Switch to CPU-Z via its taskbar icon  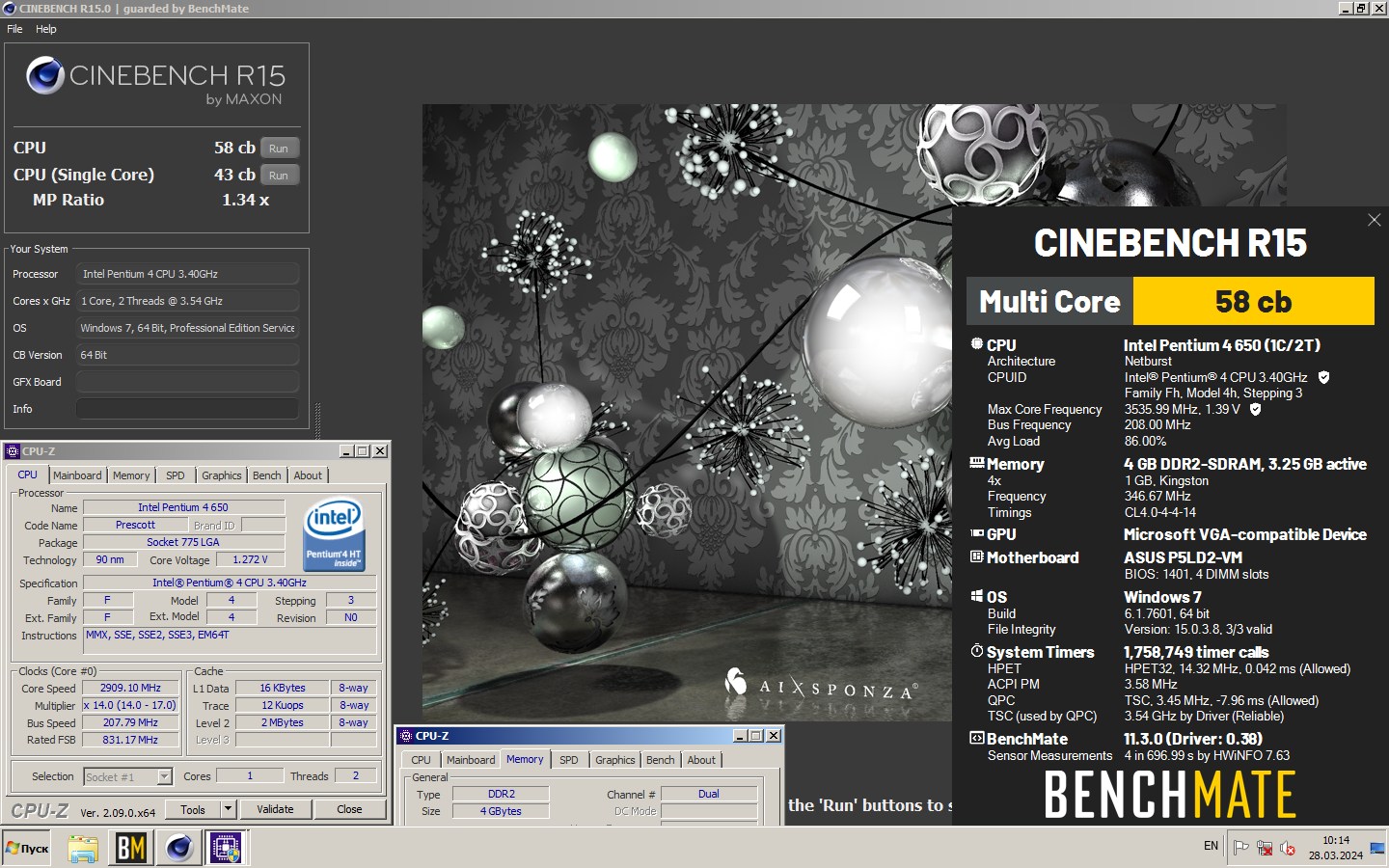coord(226,848)
